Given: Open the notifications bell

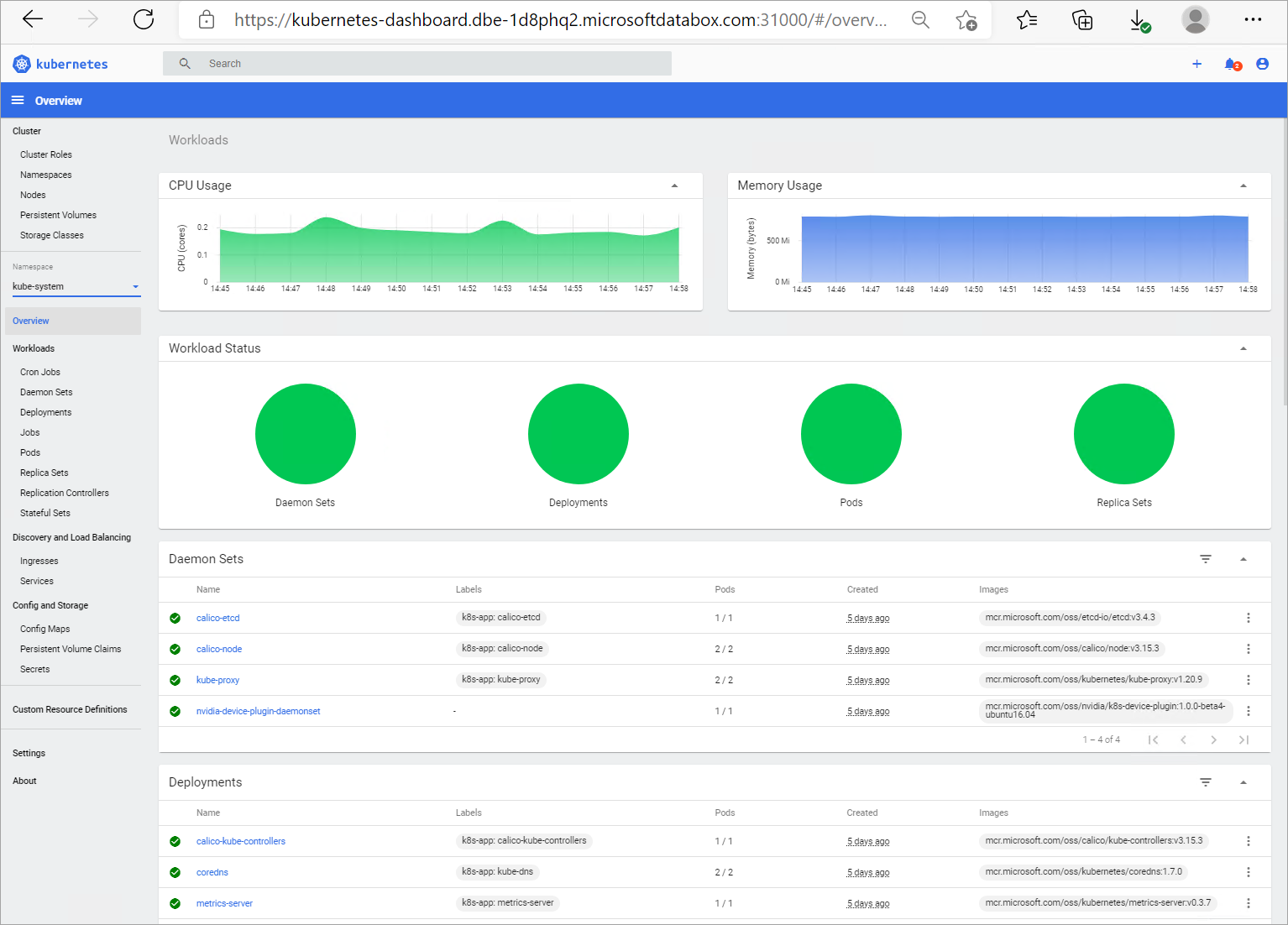Looking at the screenshot, I should pyautogui.click(x=1231, y=63).
